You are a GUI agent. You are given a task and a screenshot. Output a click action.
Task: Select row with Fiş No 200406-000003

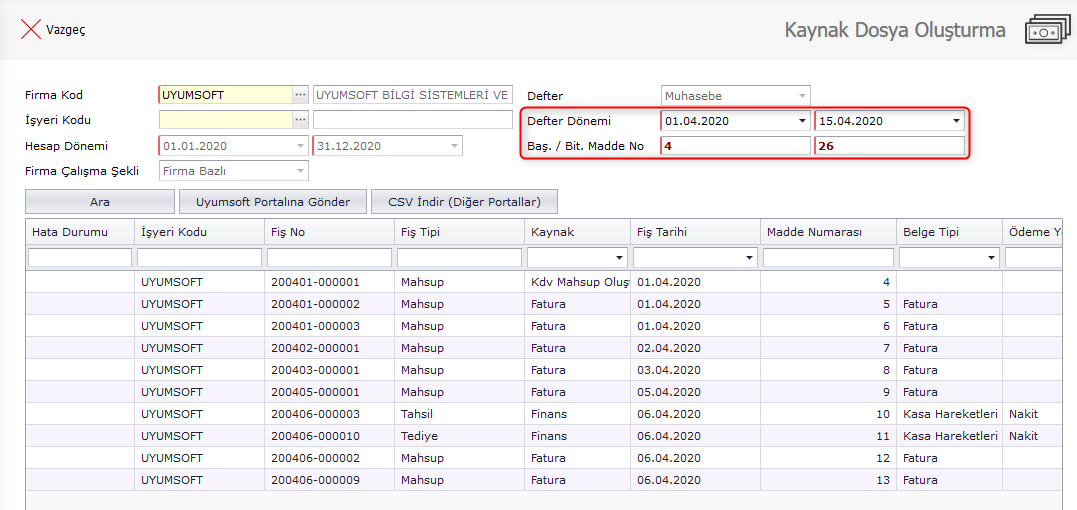pos(314,414)
